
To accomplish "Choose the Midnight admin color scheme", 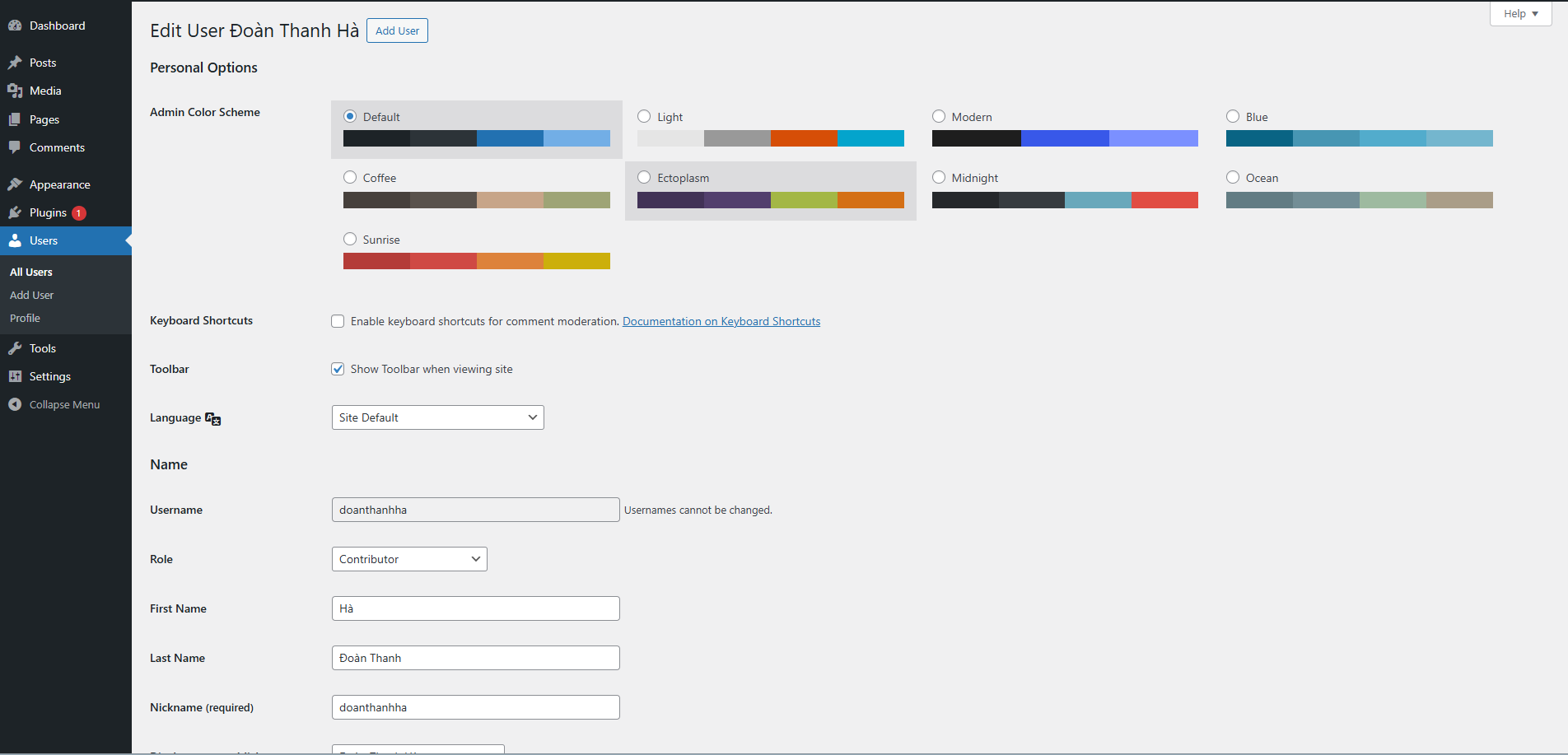I will coord(939,177).
